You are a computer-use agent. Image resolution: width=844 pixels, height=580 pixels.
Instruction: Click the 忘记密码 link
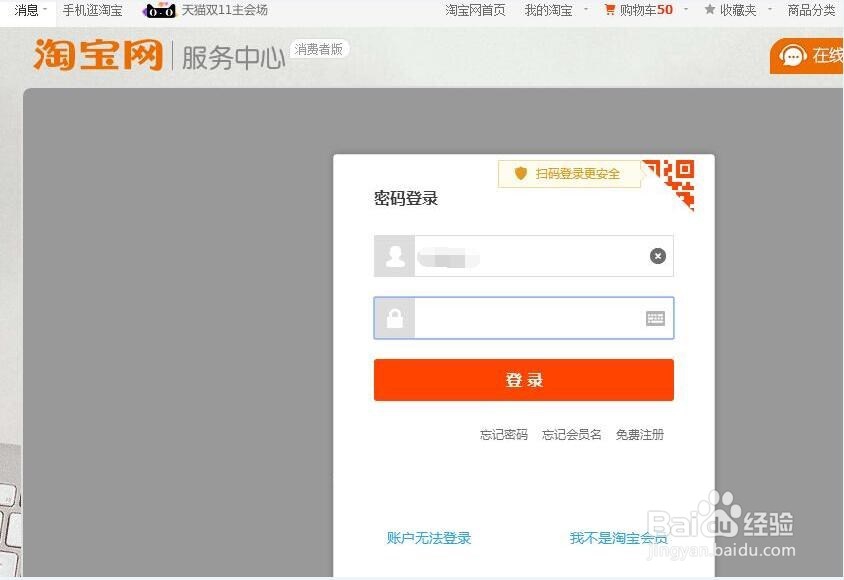[504, 434]
